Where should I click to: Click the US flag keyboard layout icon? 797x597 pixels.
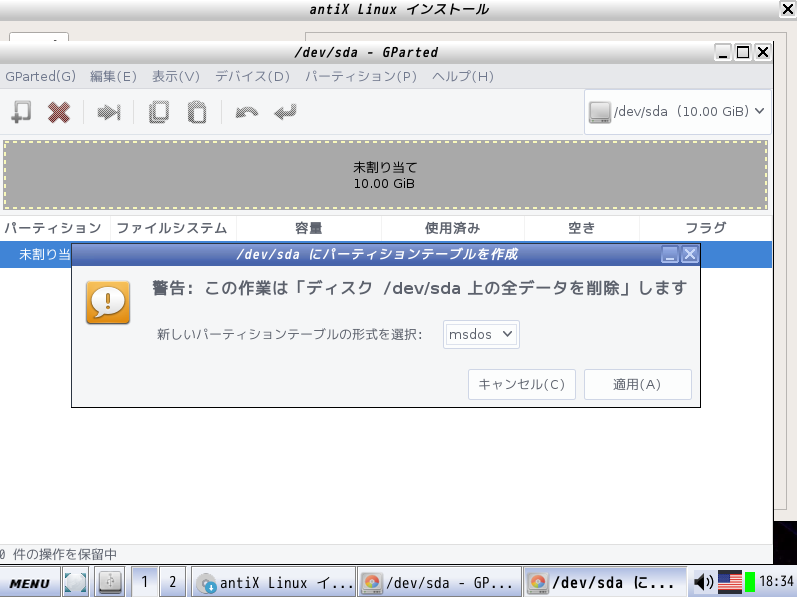point(730,582)
